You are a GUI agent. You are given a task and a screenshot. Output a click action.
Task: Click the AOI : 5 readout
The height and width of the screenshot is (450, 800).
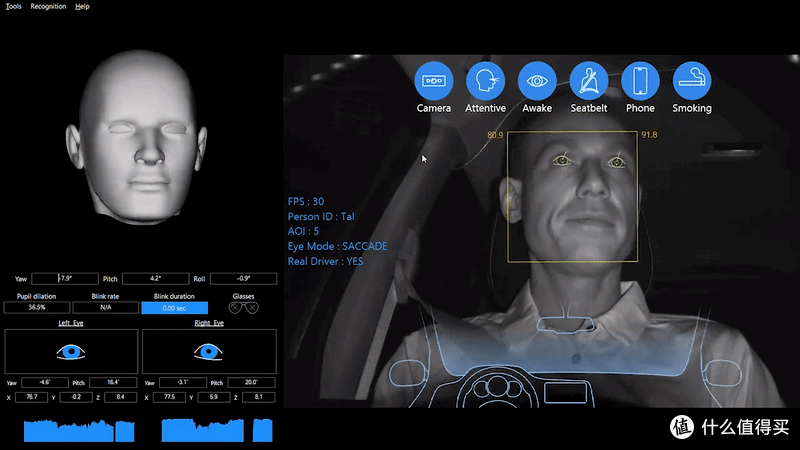click(303, 231)
